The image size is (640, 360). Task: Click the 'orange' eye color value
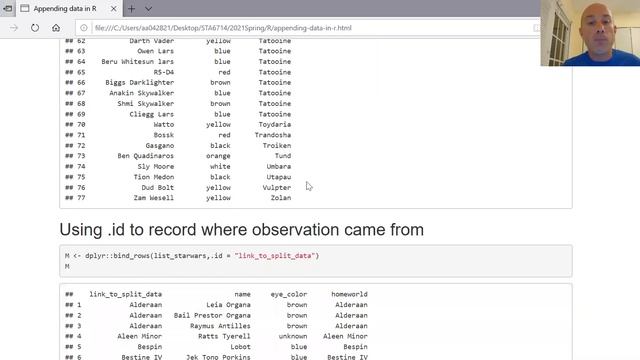[x=218, y=156]
